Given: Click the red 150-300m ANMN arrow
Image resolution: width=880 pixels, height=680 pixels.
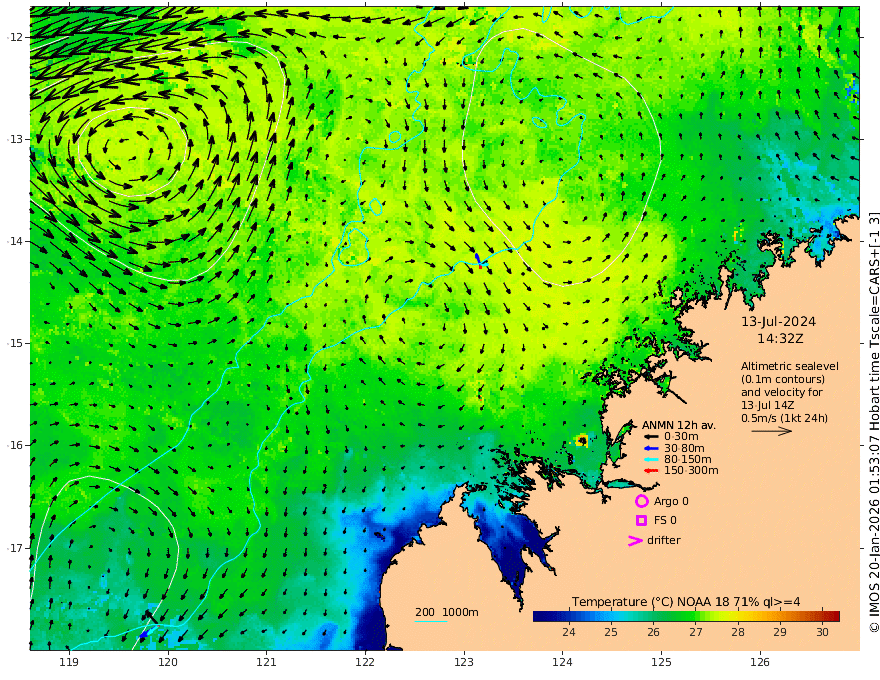Looking at the screenshot, I should (x=650, y=471).
